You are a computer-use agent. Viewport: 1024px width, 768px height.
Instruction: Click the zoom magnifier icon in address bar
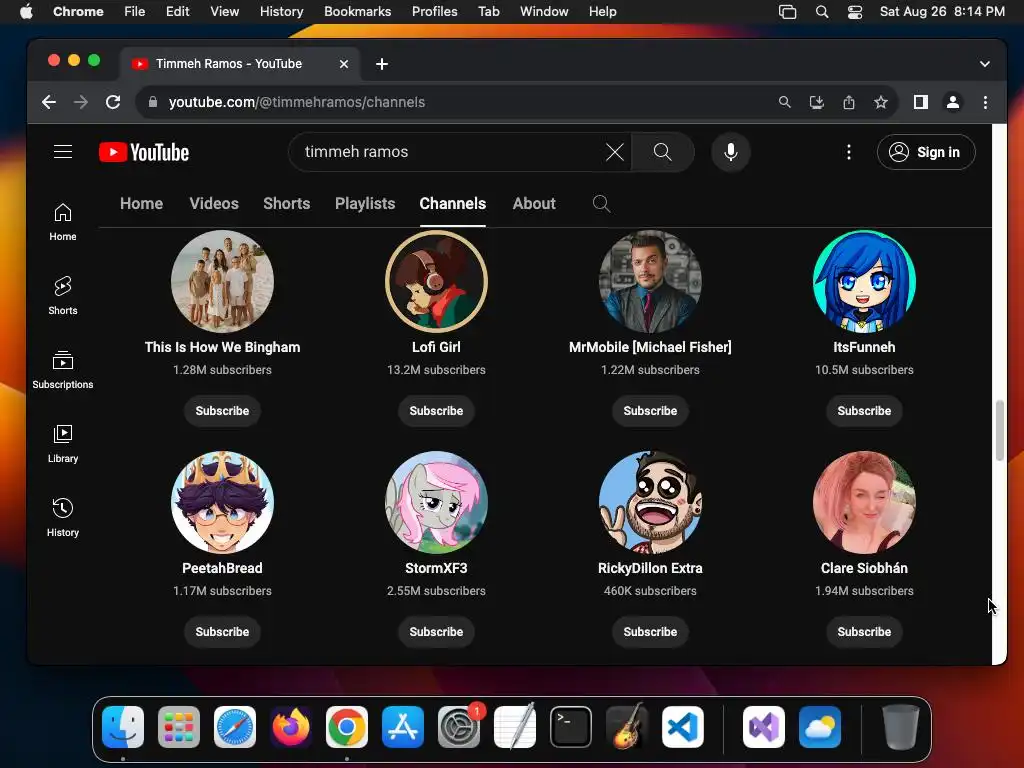coord(784,102)
